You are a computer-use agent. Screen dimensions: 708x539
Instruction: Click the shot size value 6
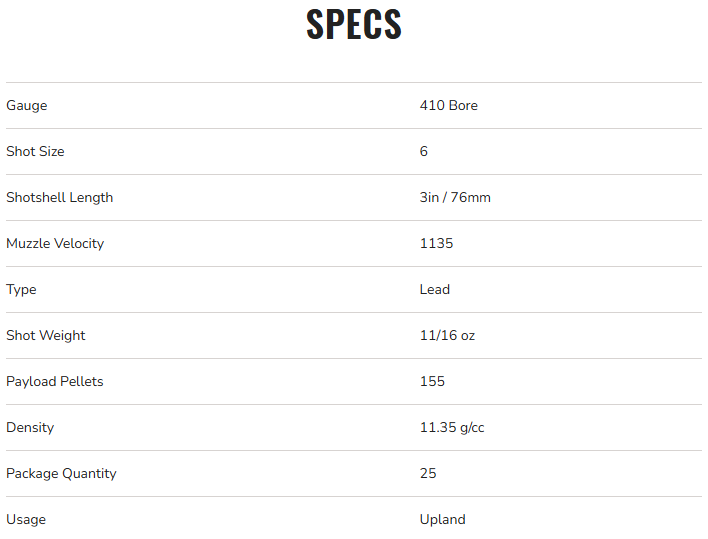point(424,151)
